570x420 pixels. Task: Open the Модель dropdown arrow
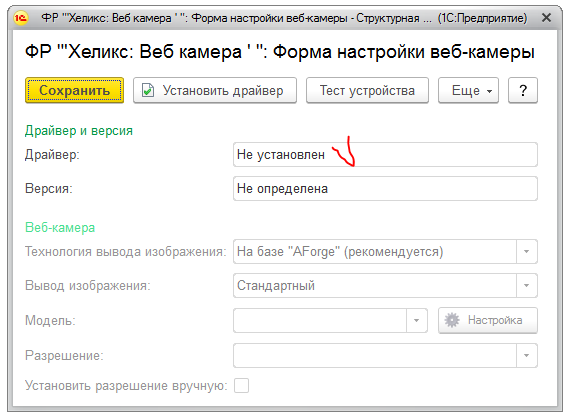point(417,320)
